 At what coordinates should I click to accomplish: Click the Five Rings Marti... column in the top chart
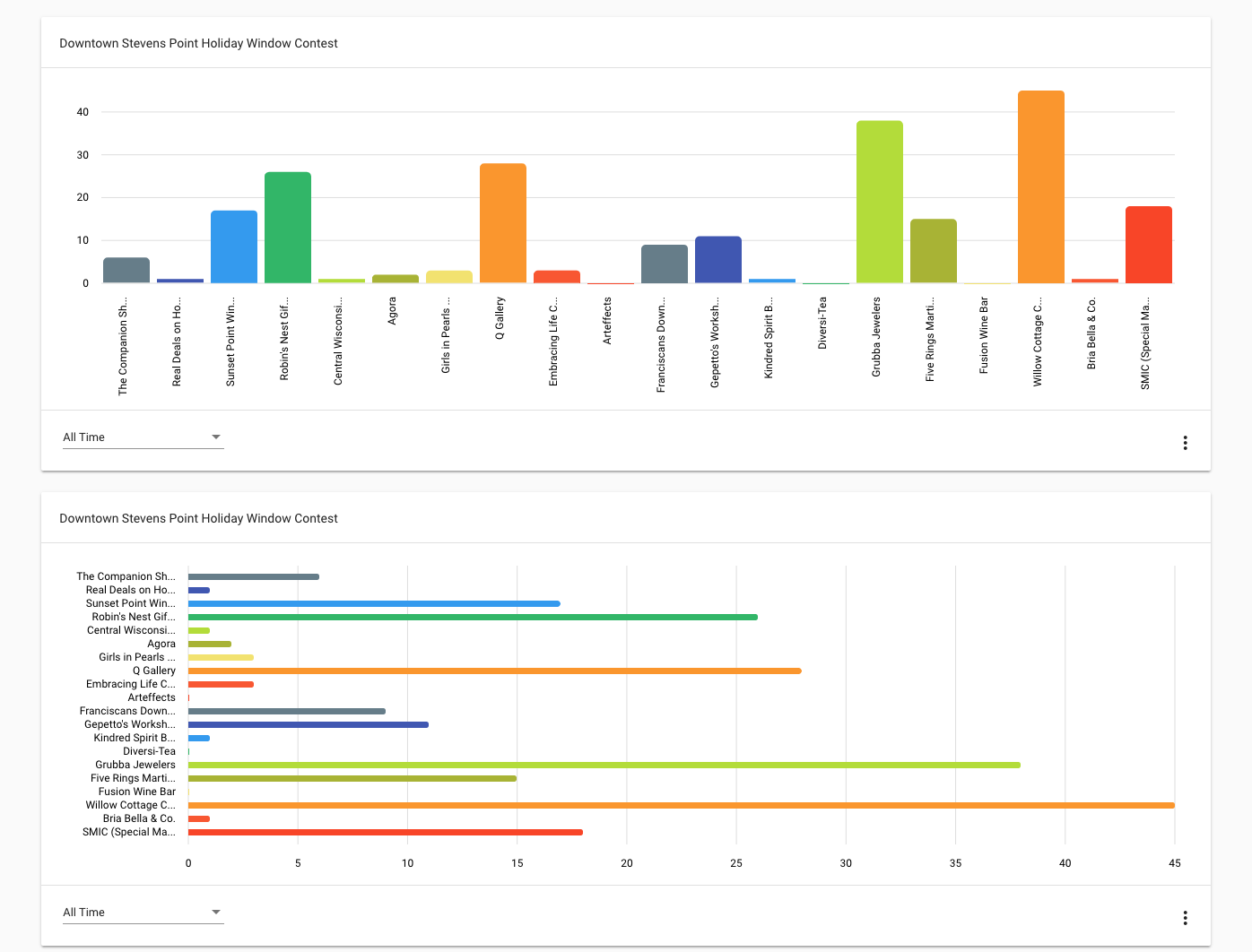934,251
